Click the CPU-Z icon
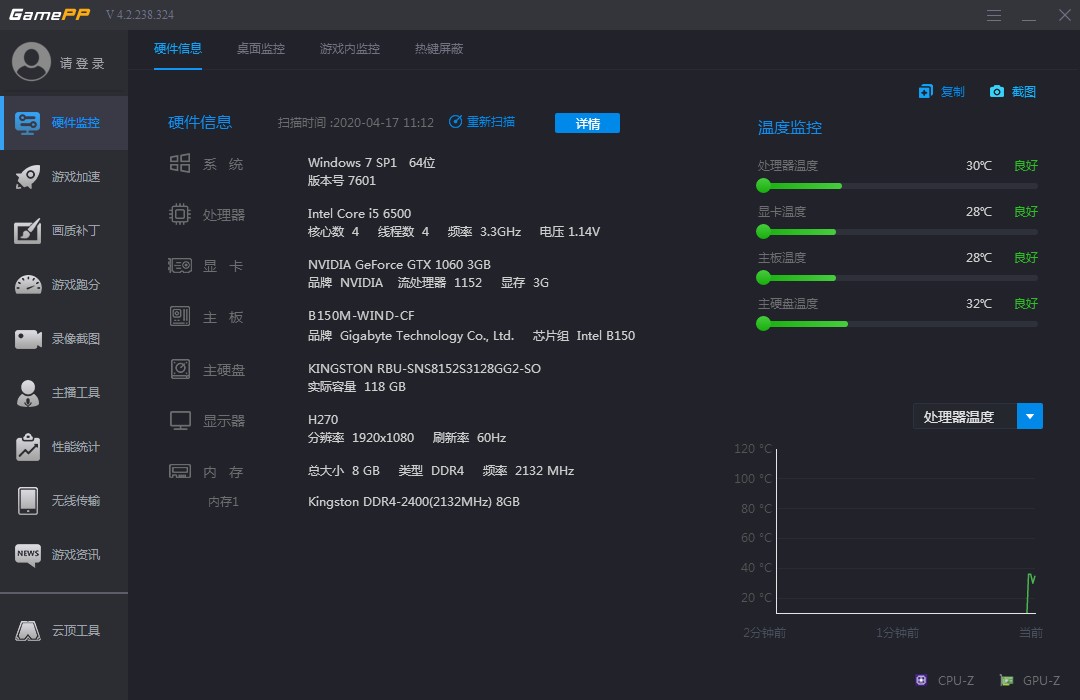1080x700 pixels. (921, 680)
